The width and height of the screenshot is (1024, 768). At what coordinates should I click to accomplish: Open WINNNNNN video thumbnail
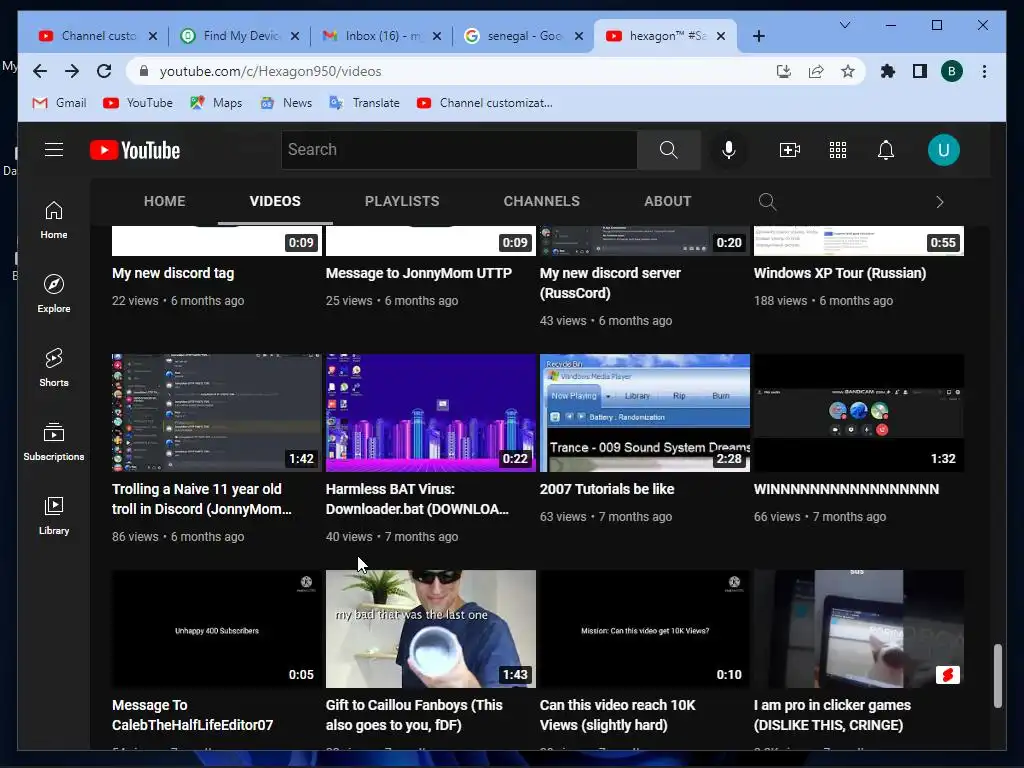859,413
